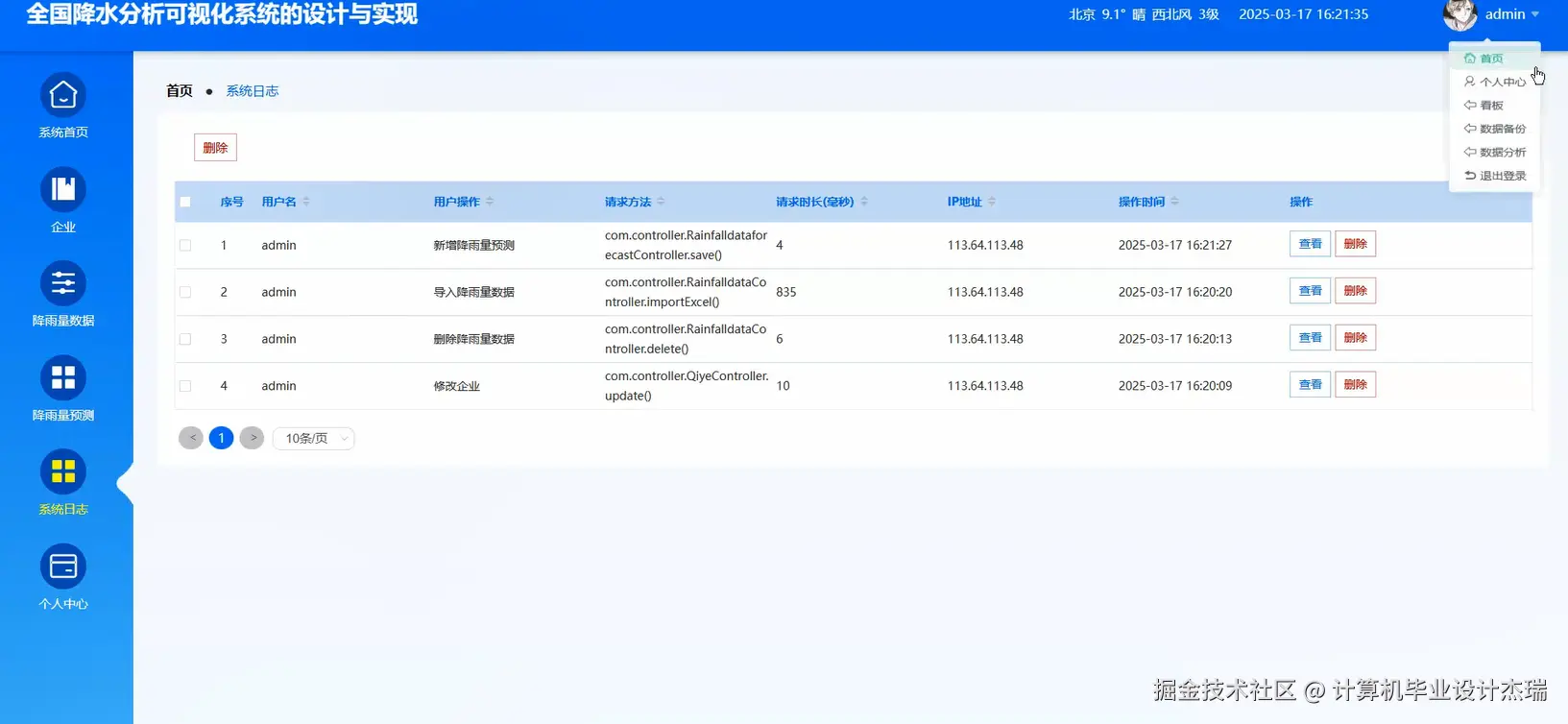The height and width of the screenshot is (724, 1568).
Task: Click the batch 删除 button above table
Action: tap(215, 148)
